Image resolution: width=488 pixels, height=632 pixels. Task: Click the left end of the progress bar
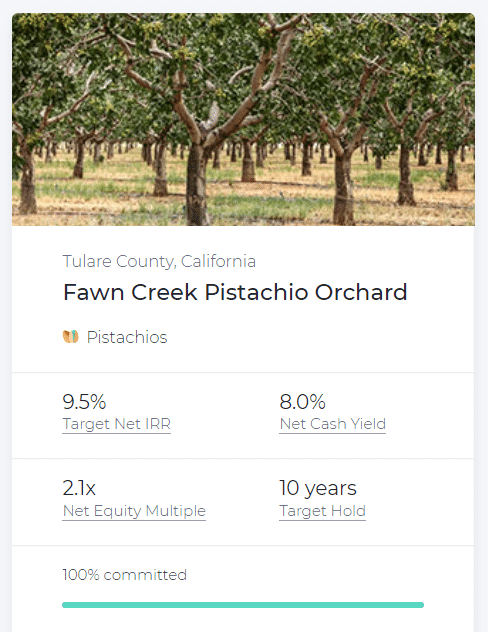pyautogui.click(x=65, y=605)
